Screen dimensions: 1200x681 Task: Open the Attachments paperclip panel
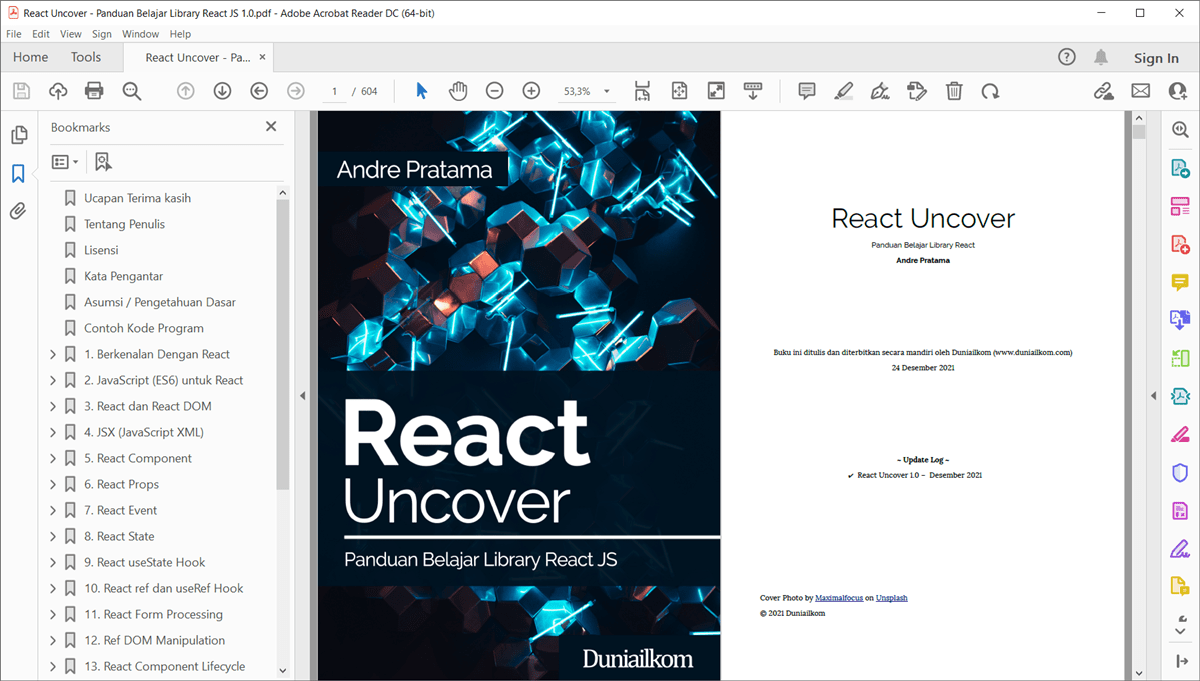pos(18,211)
